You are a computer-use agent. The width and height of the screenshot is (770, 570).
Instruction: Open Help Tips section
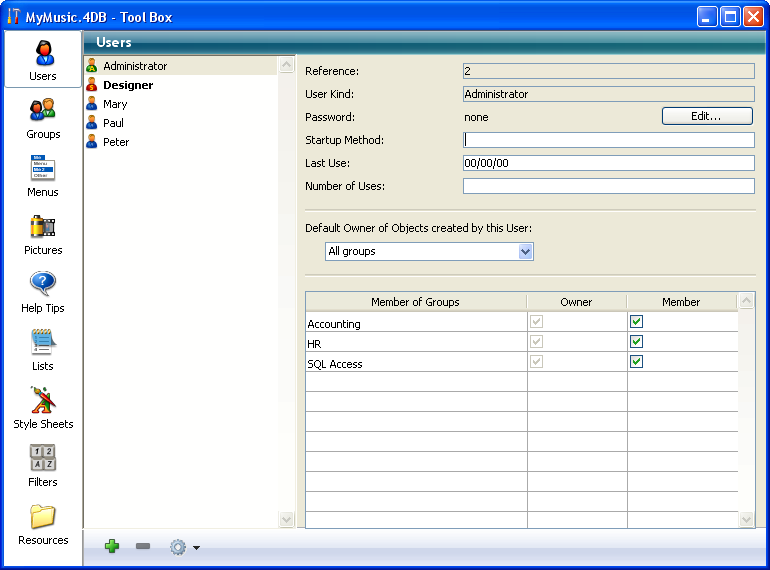coord(43,292)
